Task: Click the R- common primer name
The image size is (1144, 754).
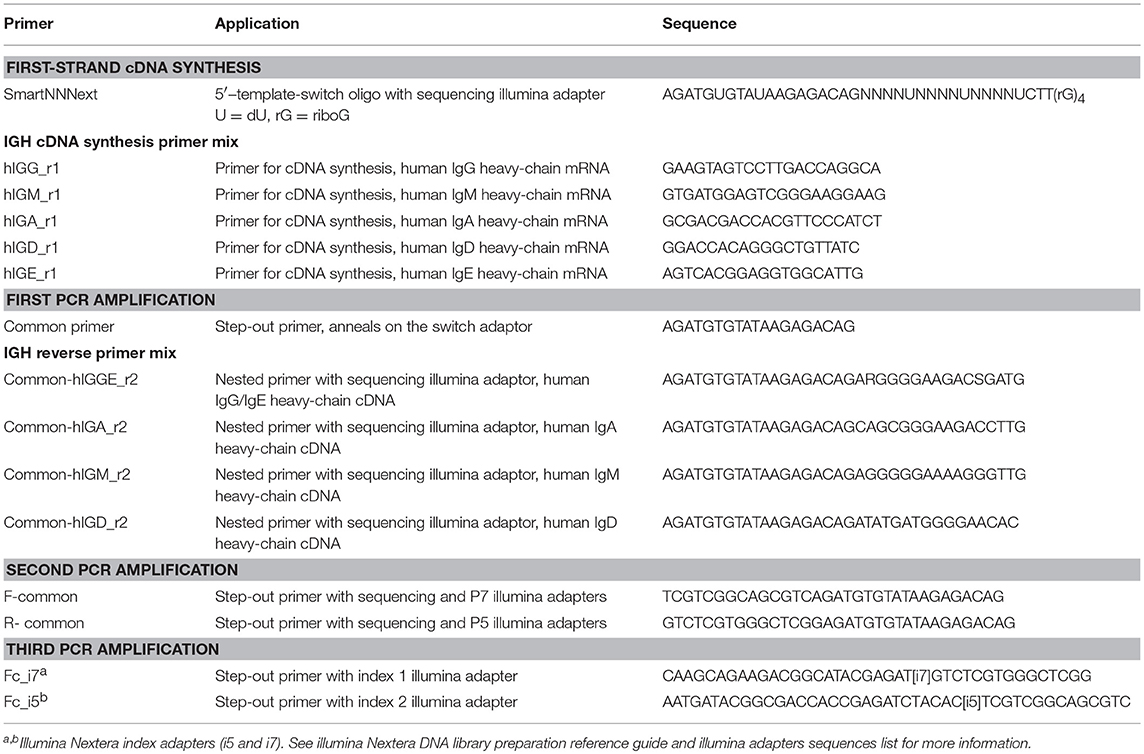Action: click(x=44, y=623)
